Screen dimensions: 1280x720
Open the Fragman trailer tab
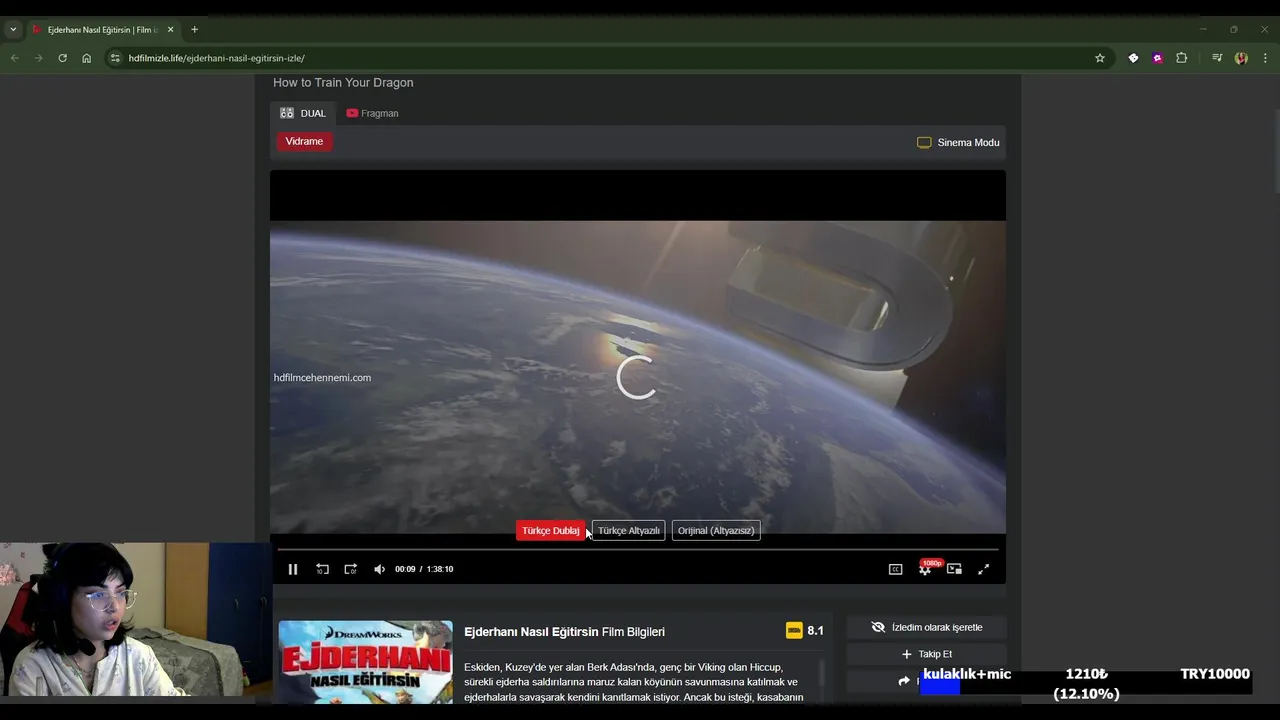click(372, 113)
